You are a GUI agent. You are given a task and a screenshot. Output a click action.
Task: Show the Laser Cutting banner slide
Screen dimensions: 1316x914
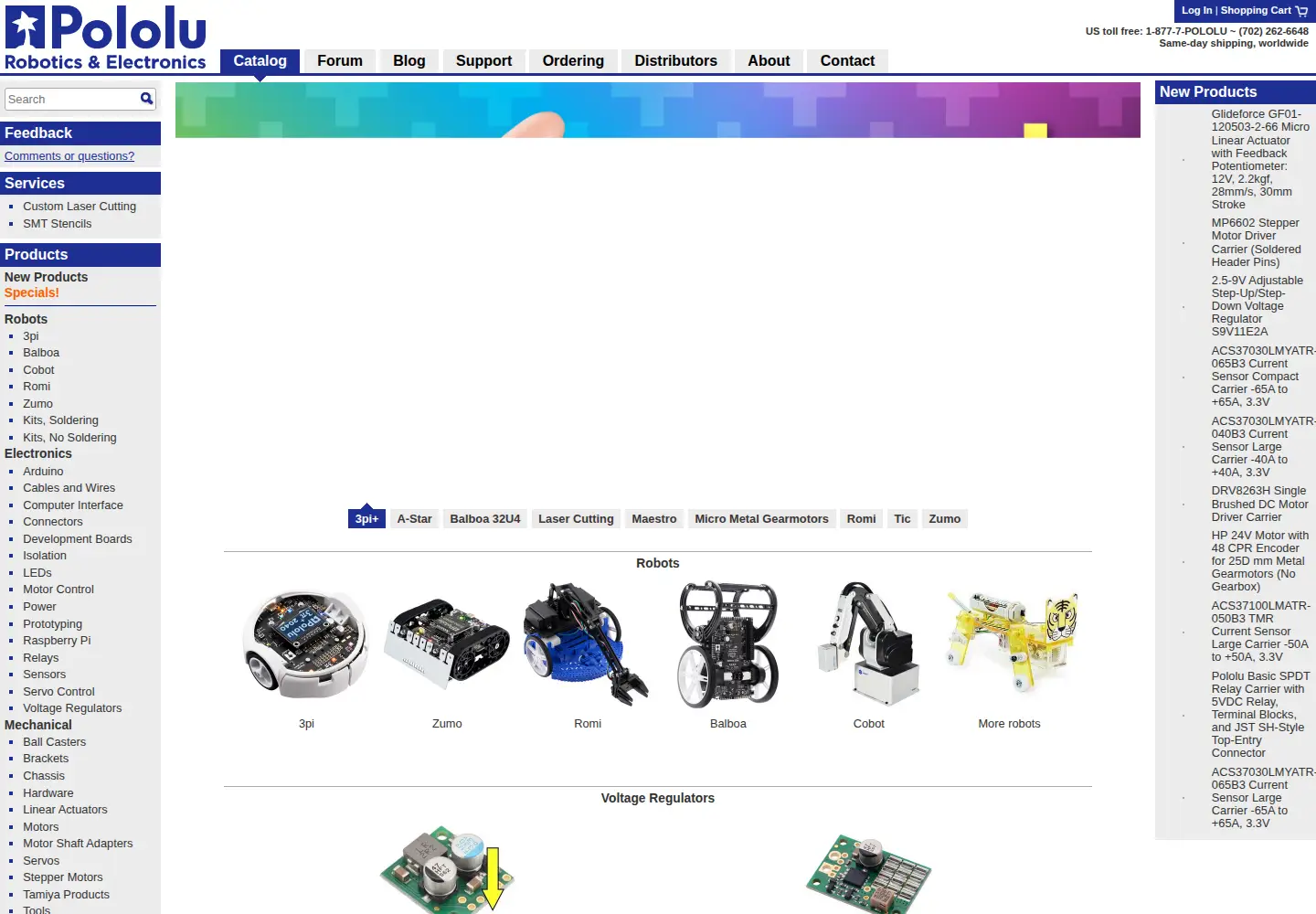(x=576, y=519)
